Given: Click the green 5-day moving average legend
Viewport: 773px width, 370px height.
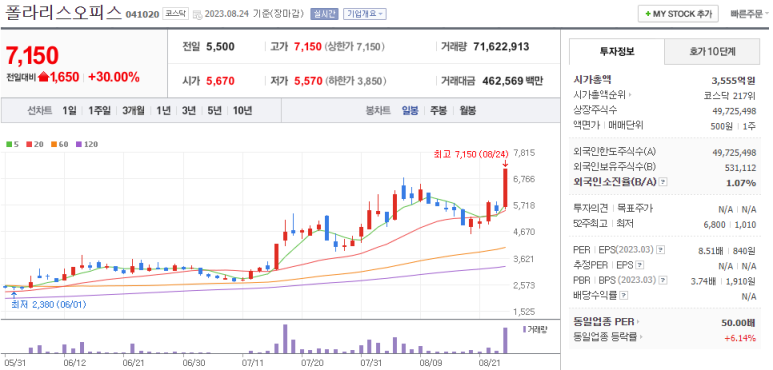Looking at the screenshot, I should (12, 144).
